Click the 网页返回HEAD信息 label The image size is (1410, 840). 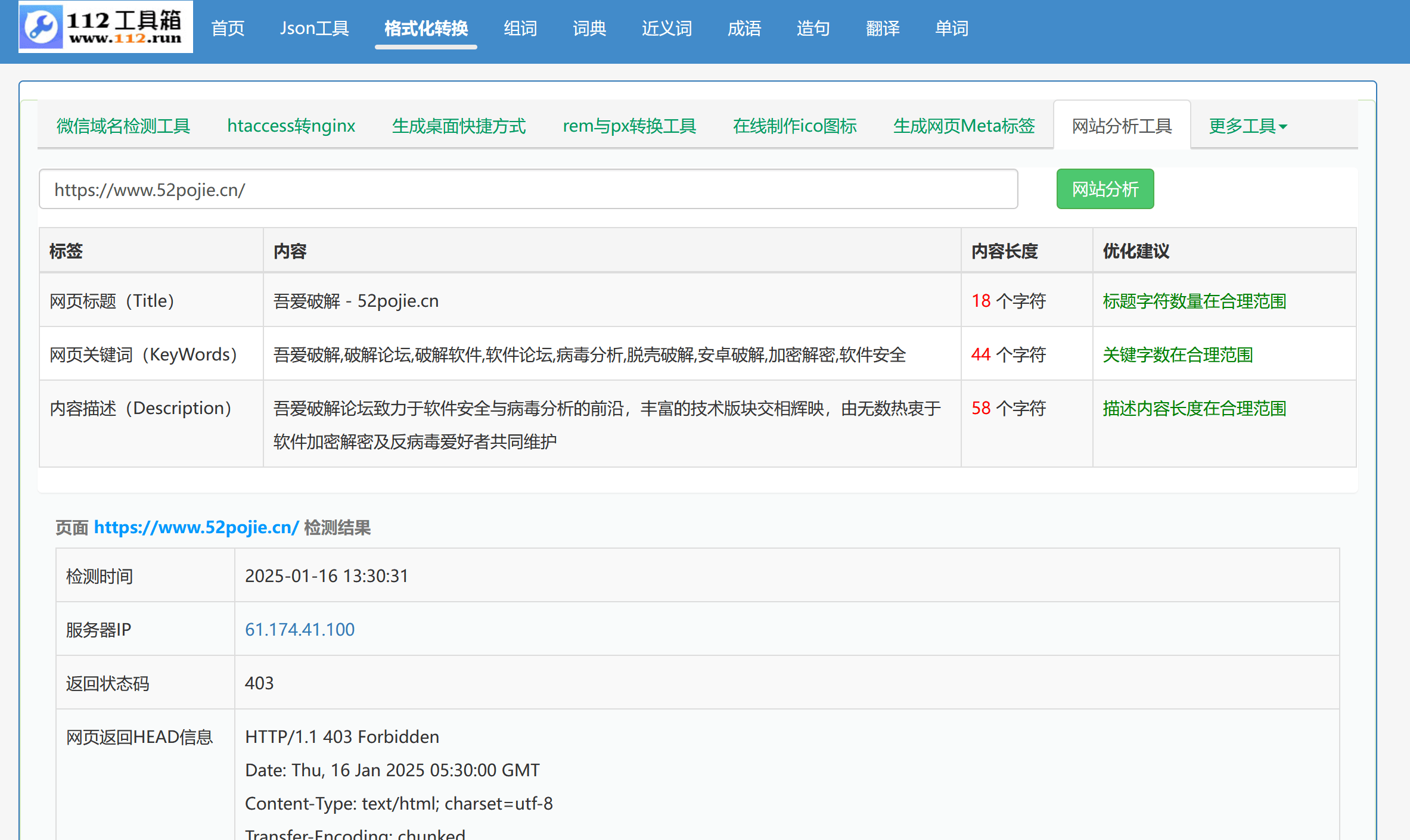pos(139,737)
